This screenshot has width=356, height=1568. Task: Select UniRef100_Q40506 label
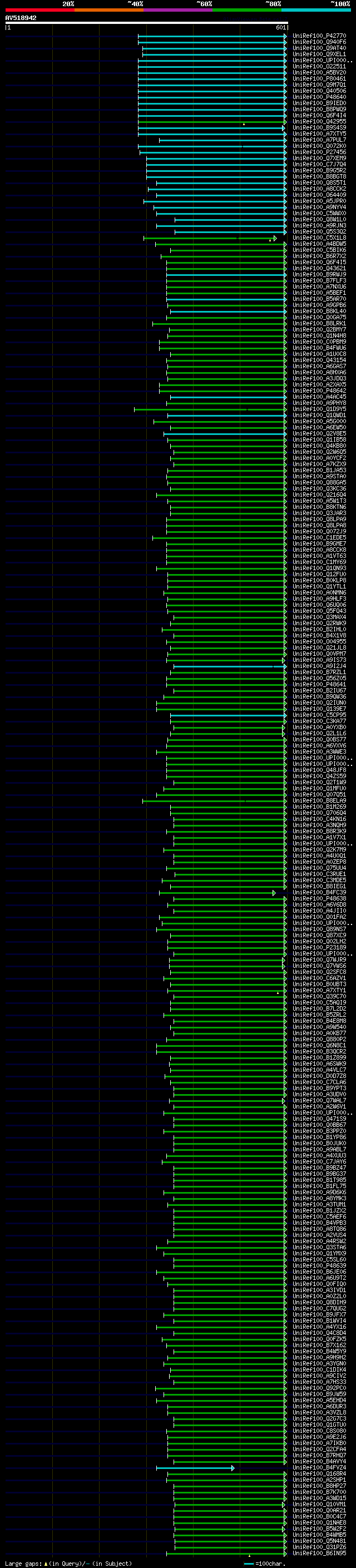coord(319,91)
